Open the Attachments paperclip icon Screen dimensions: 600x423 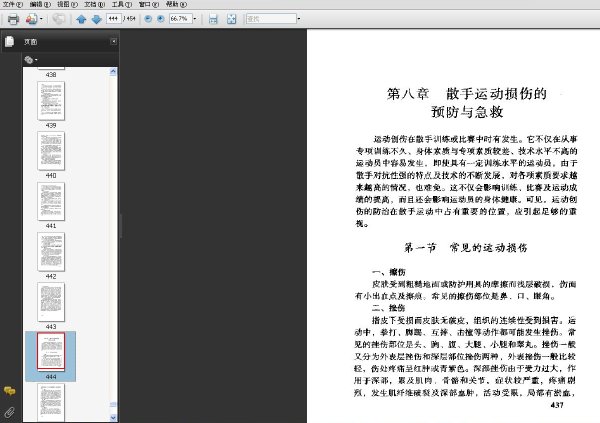tap(10, 412)
